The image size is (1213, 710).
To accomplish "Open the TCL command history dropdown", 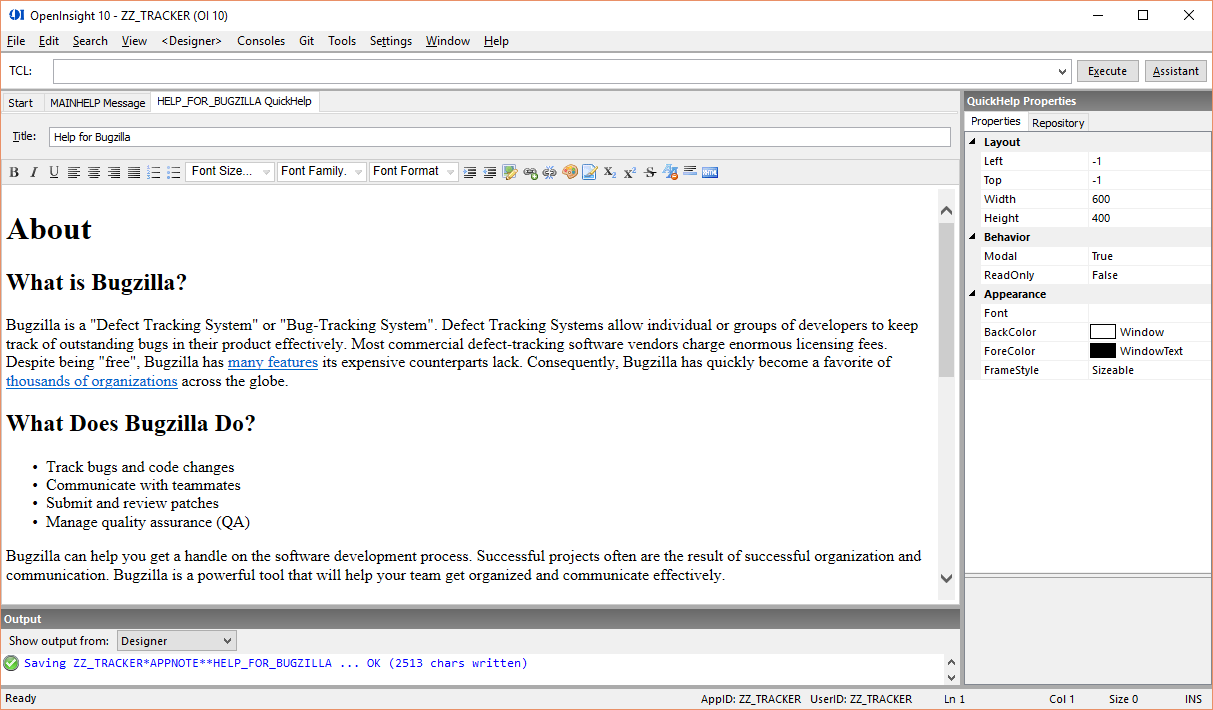I will (x=1062, y=72).
